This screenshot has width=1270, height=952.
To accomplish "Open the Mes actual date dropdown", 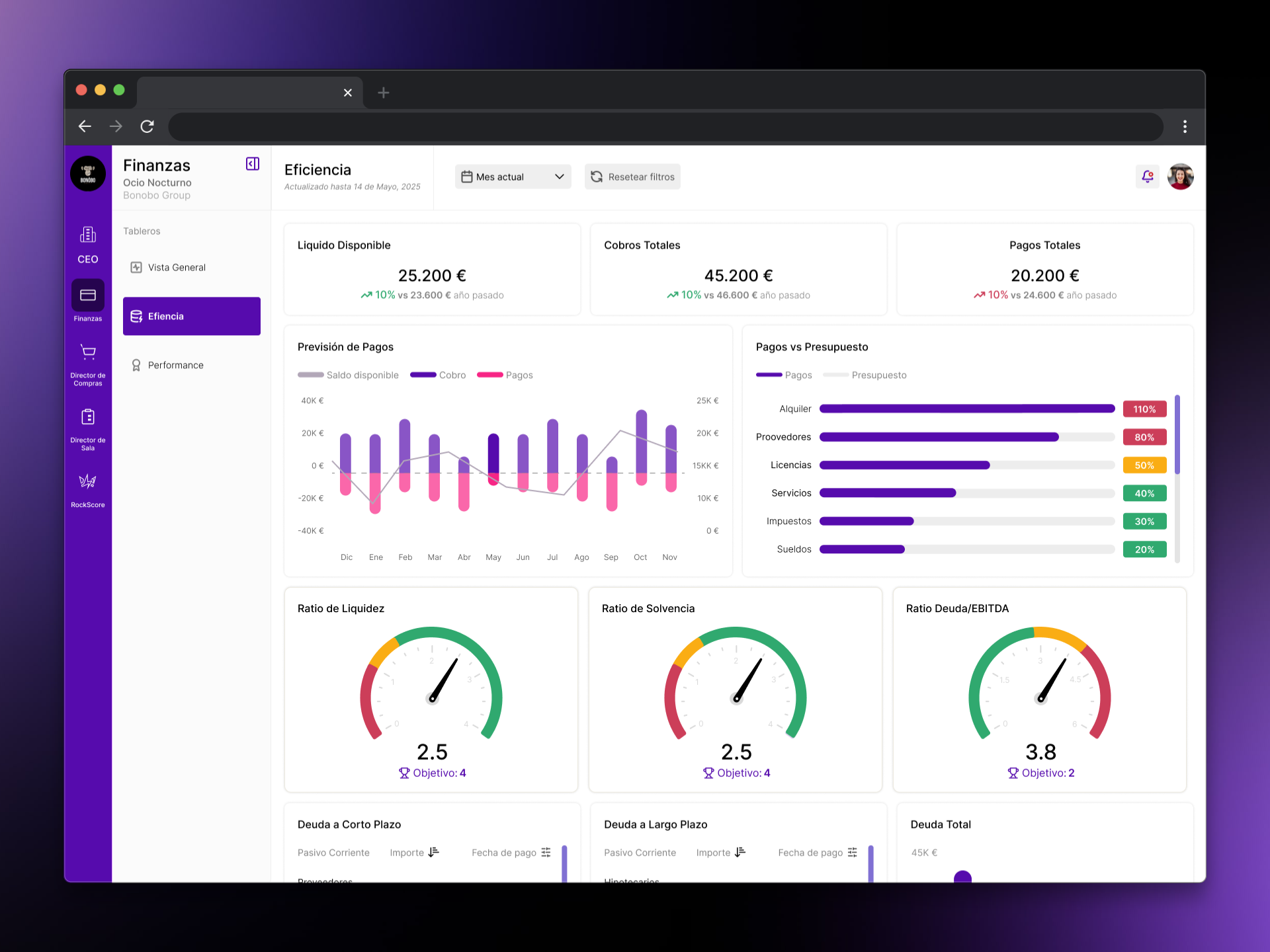I will 513,177.
